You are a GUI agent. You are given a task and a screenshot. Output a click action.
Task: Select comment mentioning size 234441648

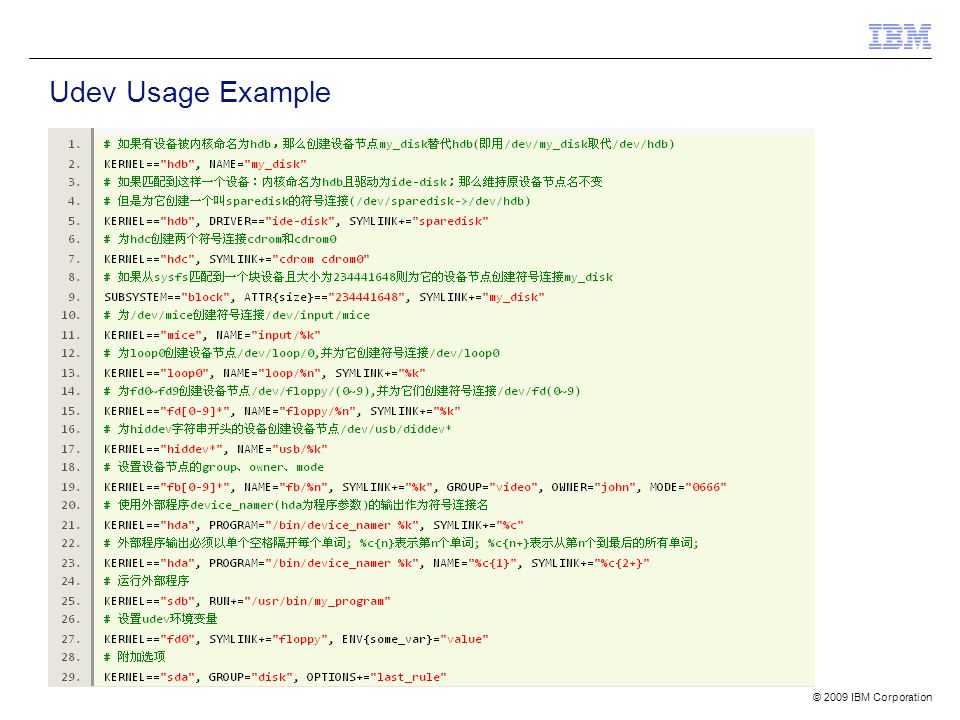point(358,277)
